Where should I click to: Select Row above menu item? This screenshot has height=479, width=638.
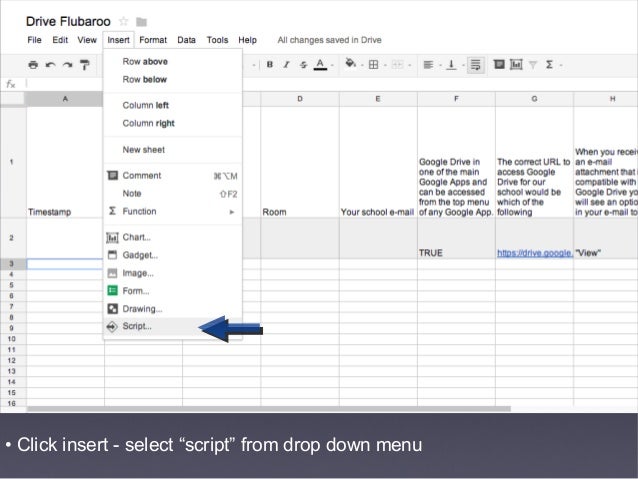point(173,61)
